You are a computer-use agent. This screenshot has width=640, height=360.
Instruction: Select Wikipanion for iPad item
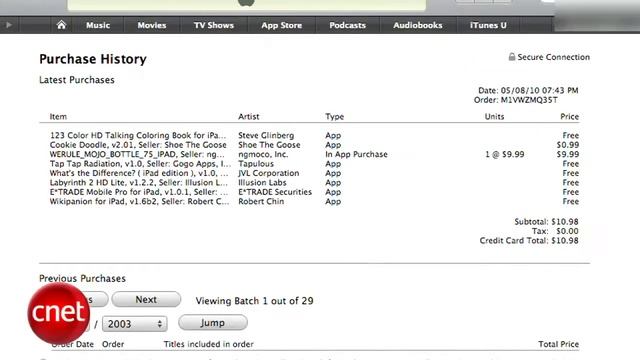tap(140, 201)
